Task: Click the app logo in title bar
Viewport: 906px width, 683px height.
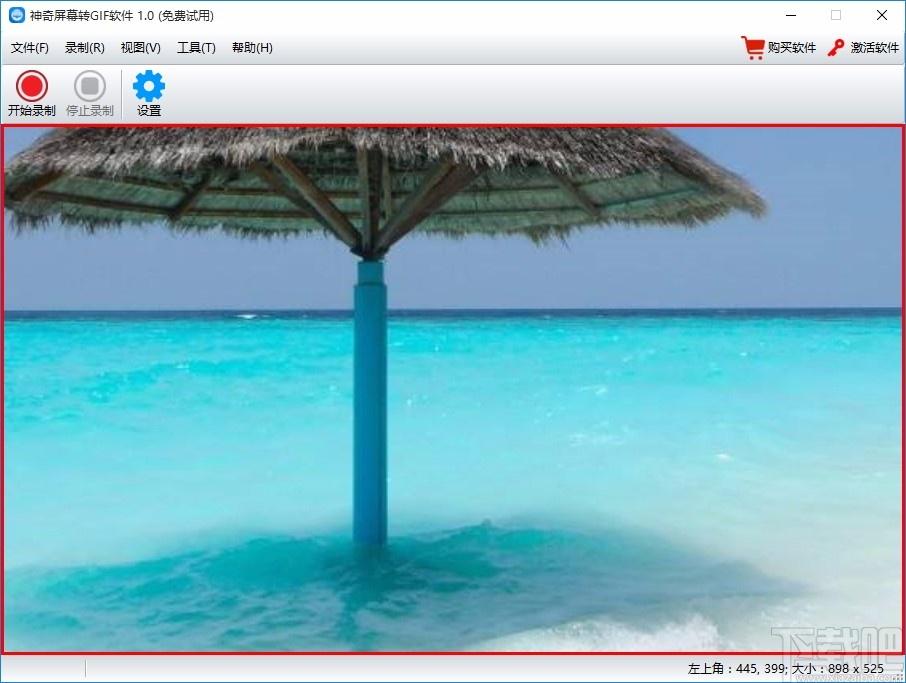Action: [x=17, y=15]
